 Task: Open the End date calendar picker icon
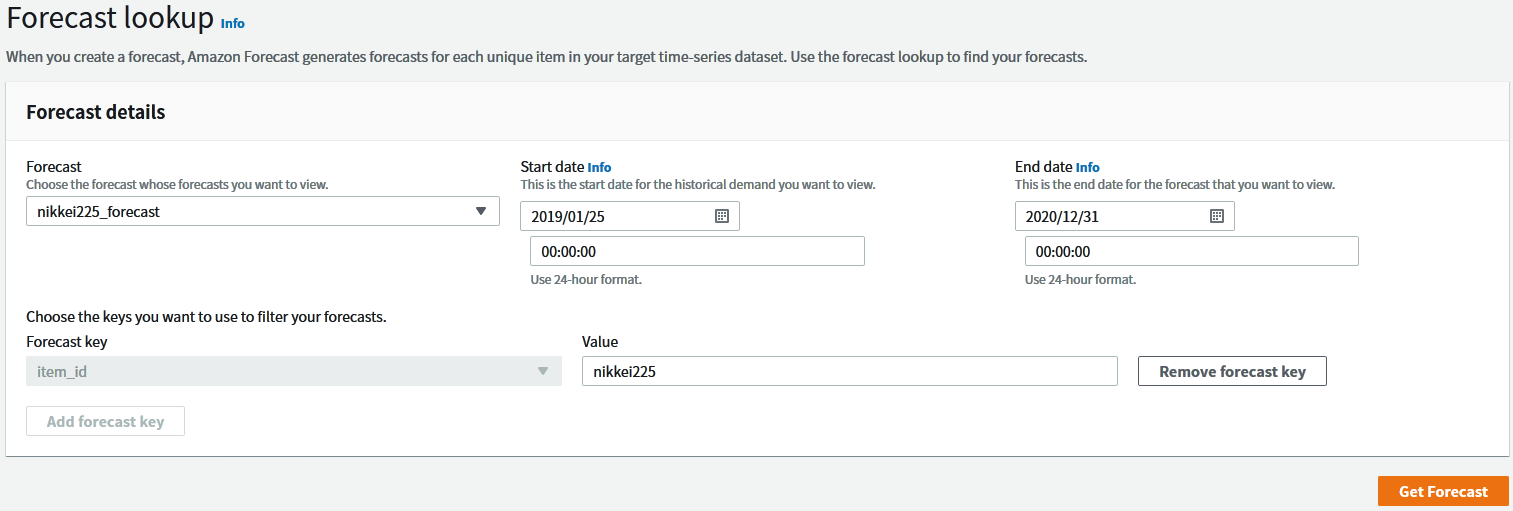1216,216
